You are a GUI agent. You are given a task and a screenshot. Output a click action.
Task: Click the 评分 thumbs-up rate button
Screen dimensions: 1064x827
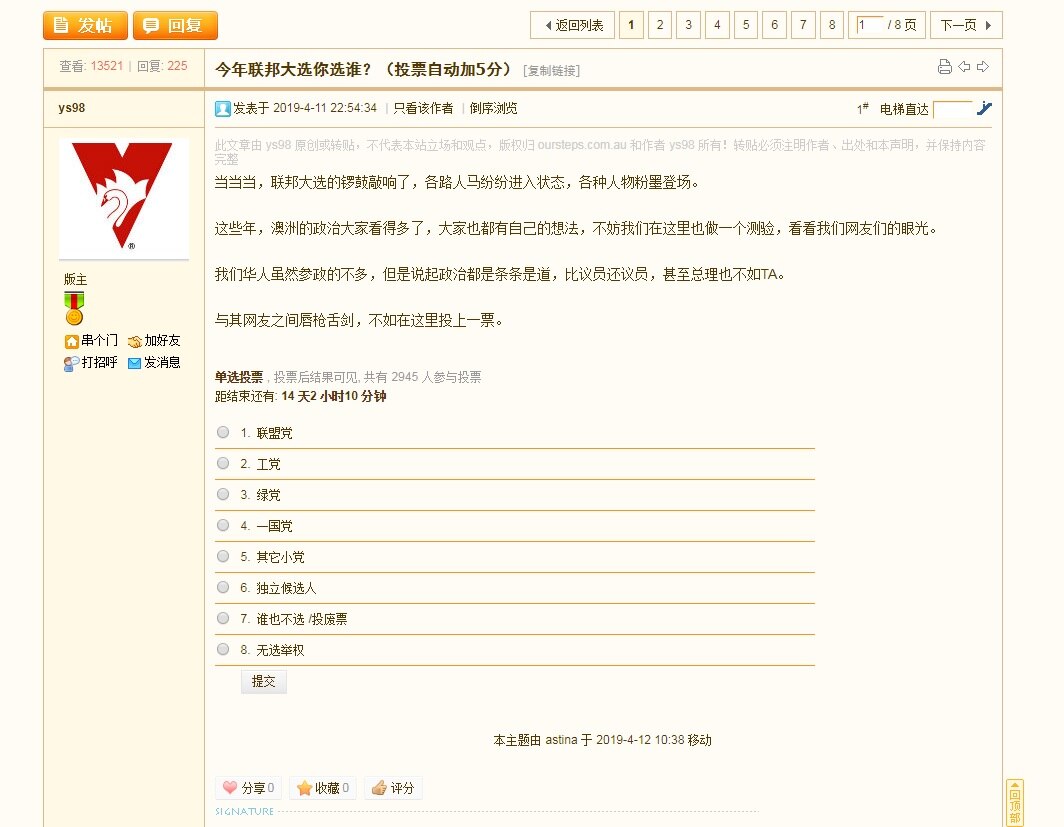point(392,788)
